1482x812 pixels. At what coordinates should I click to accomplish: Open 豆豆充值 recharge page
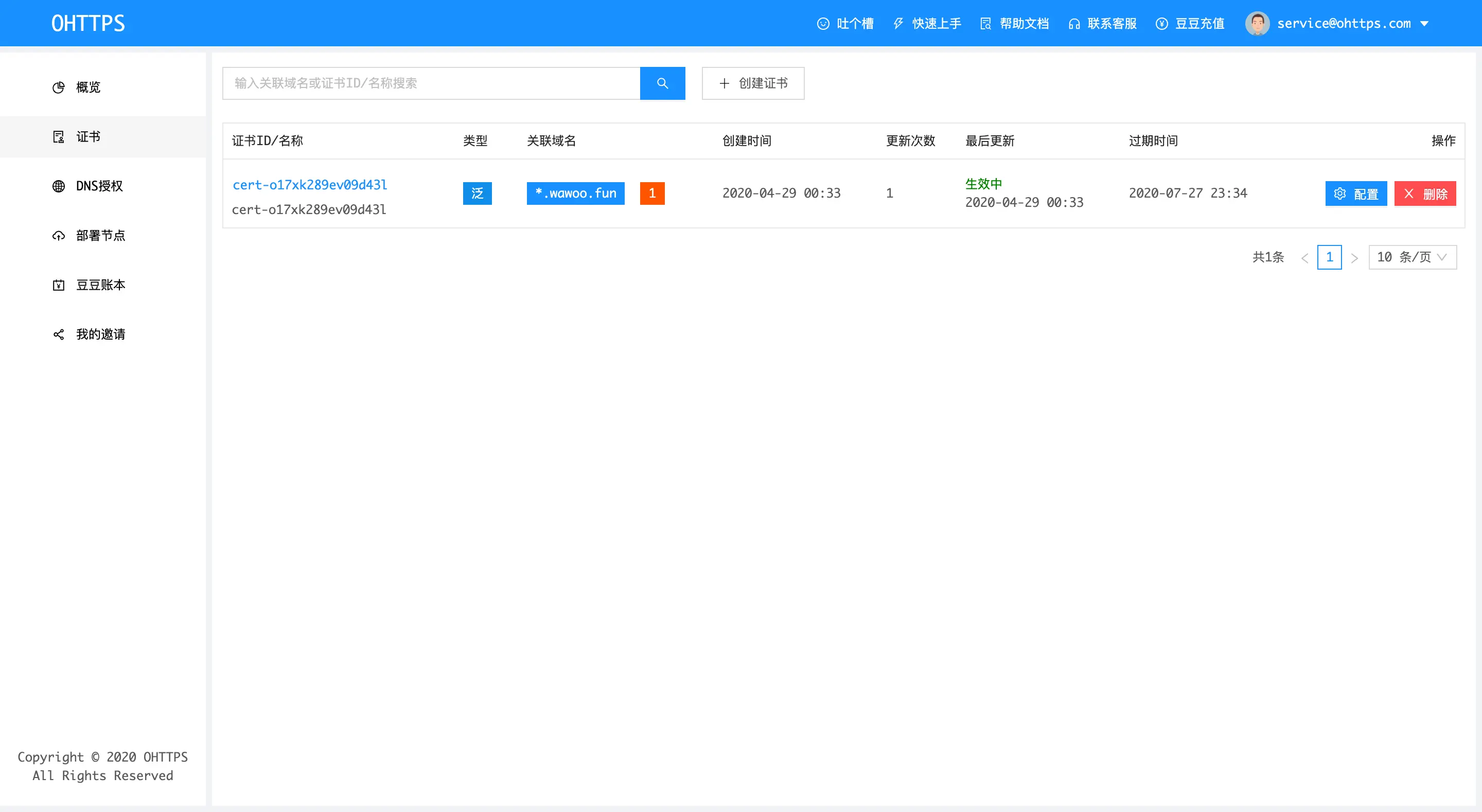[1199, 24]
